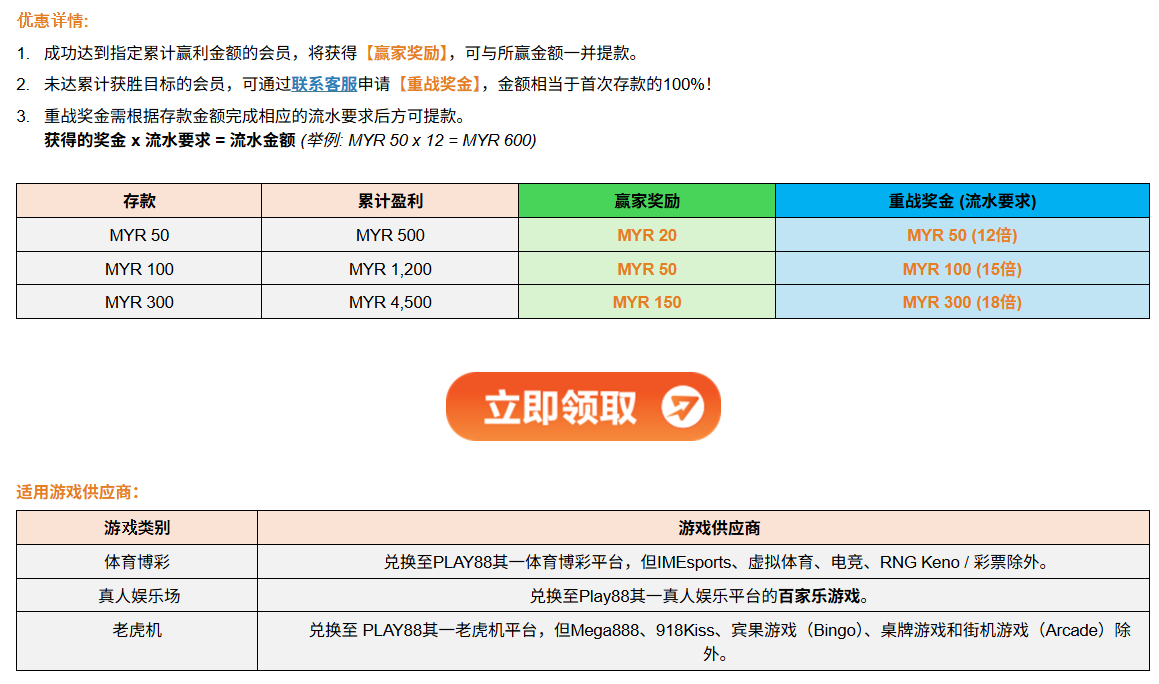
Task: Open the 联系客服 hyperlink
Action: coord(324,85)
